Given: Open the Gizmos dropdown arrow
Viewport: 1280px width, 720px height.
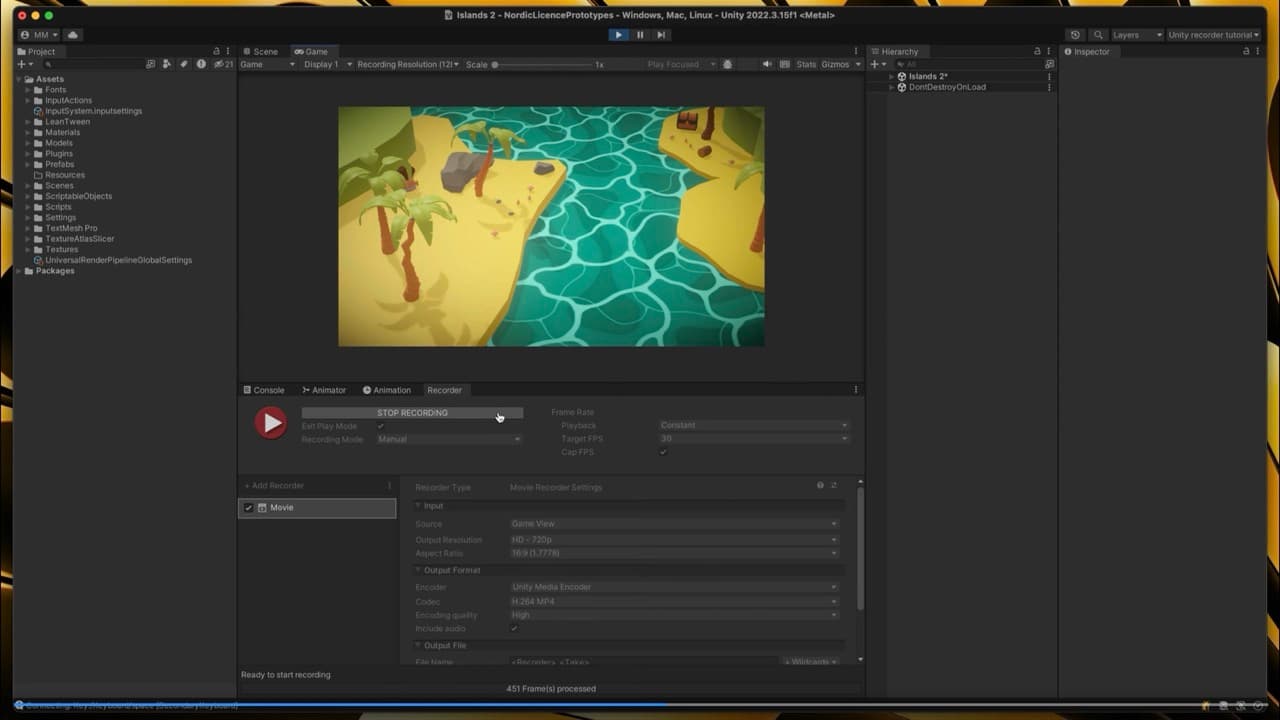Looking at the screenshot, I should (x=858, y=64).
